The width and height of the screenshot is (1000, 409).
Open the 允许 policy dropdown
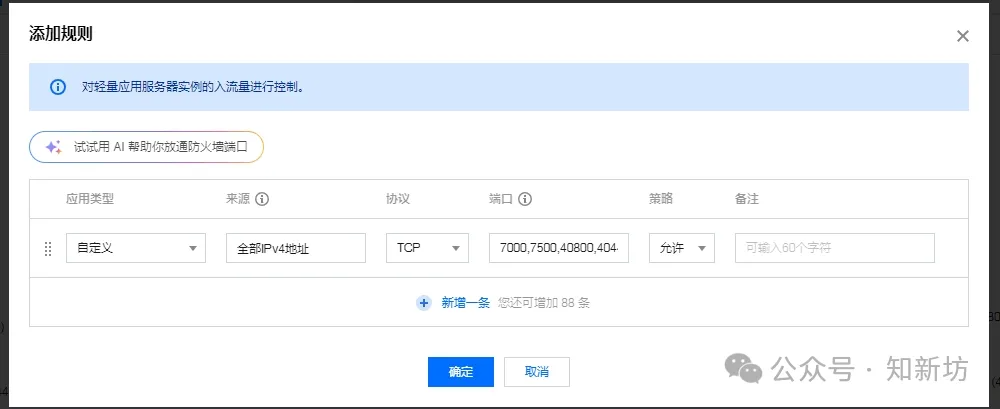(682, 248)
